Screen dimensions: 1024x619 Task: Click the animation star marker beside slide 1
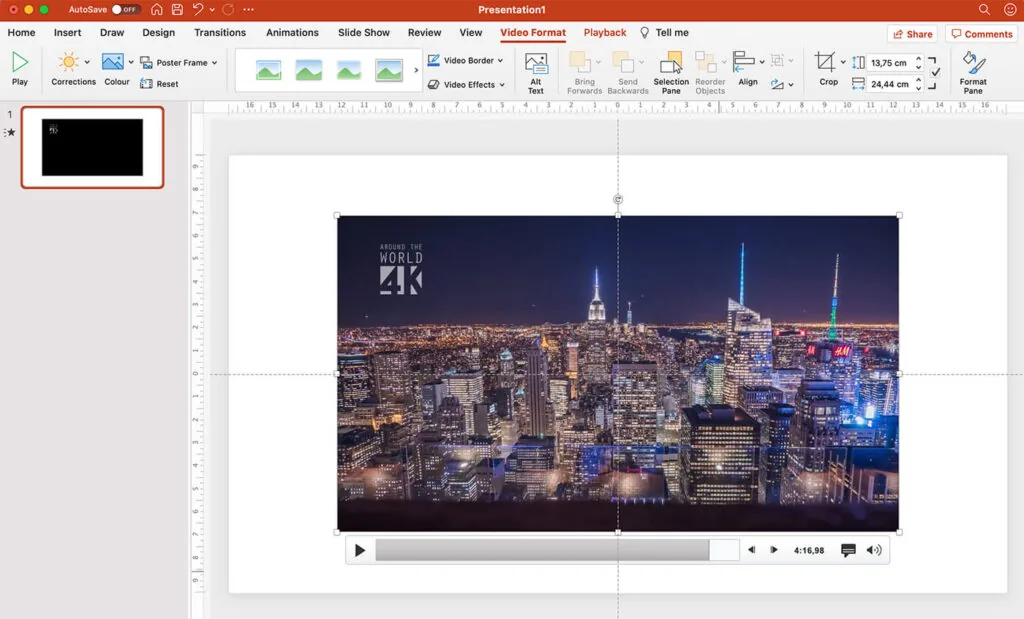(10, 133)
